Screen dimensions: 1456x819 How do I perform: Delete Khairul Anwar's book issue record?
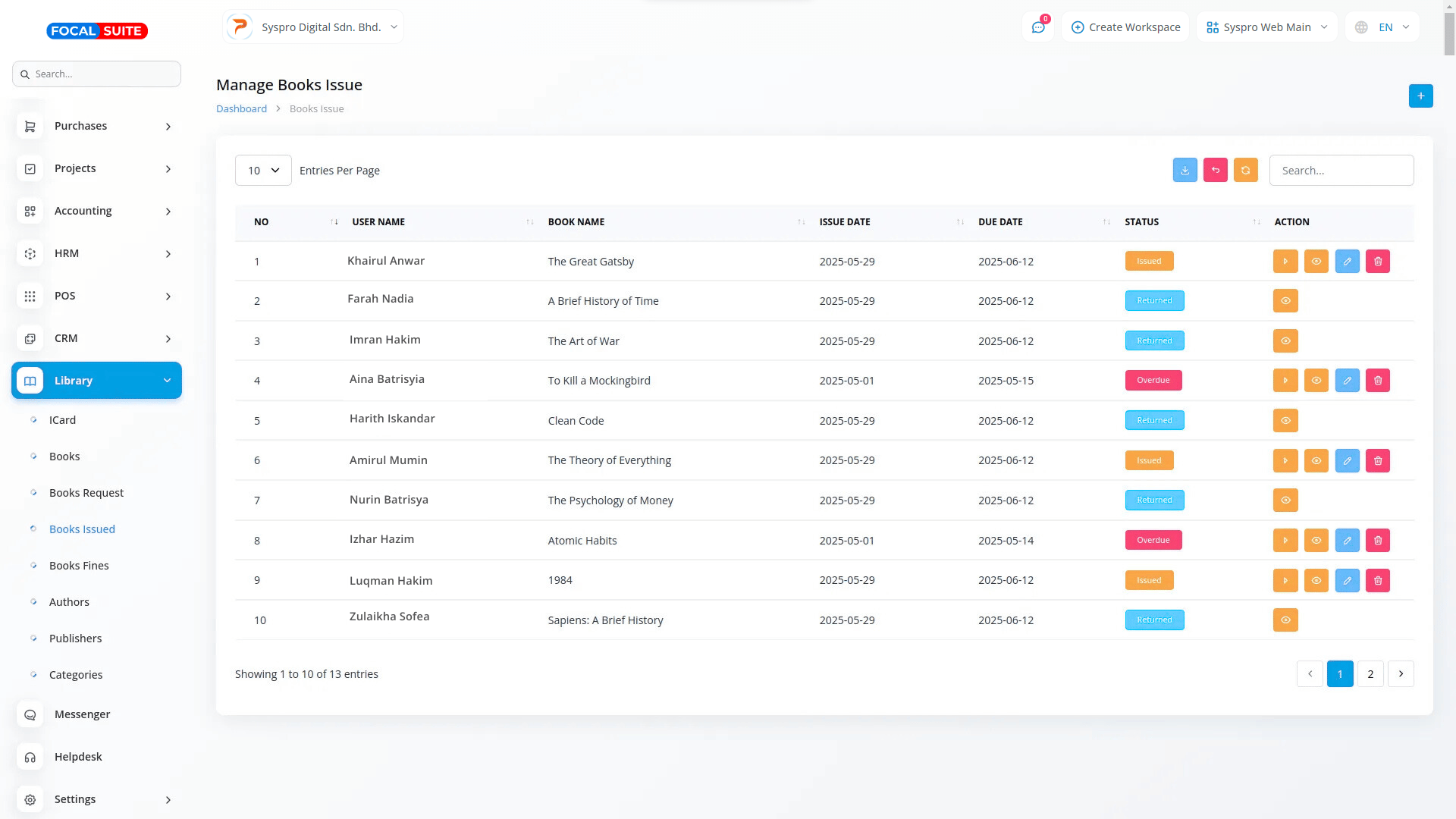tap(1377, 262)
